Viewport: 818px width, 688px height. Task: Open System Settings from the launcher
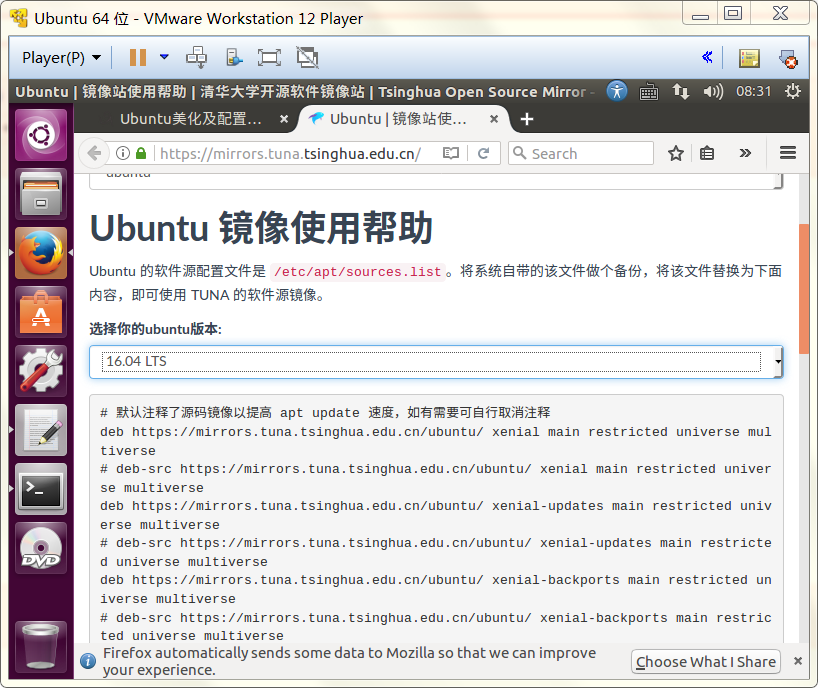click(x=41, y=371)
